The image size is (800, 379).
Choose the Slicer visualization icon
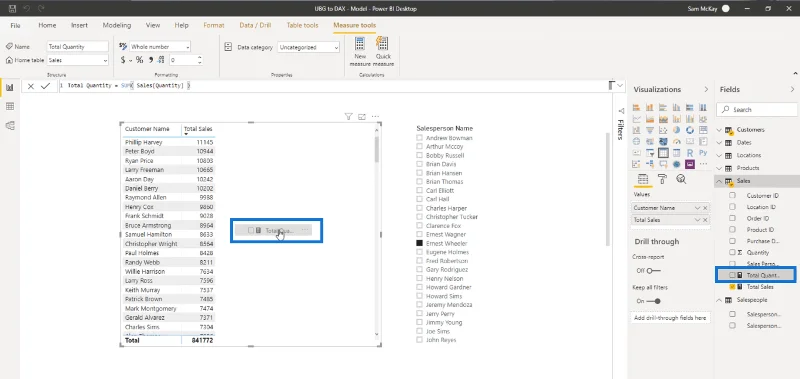click(x=650, y=153)
